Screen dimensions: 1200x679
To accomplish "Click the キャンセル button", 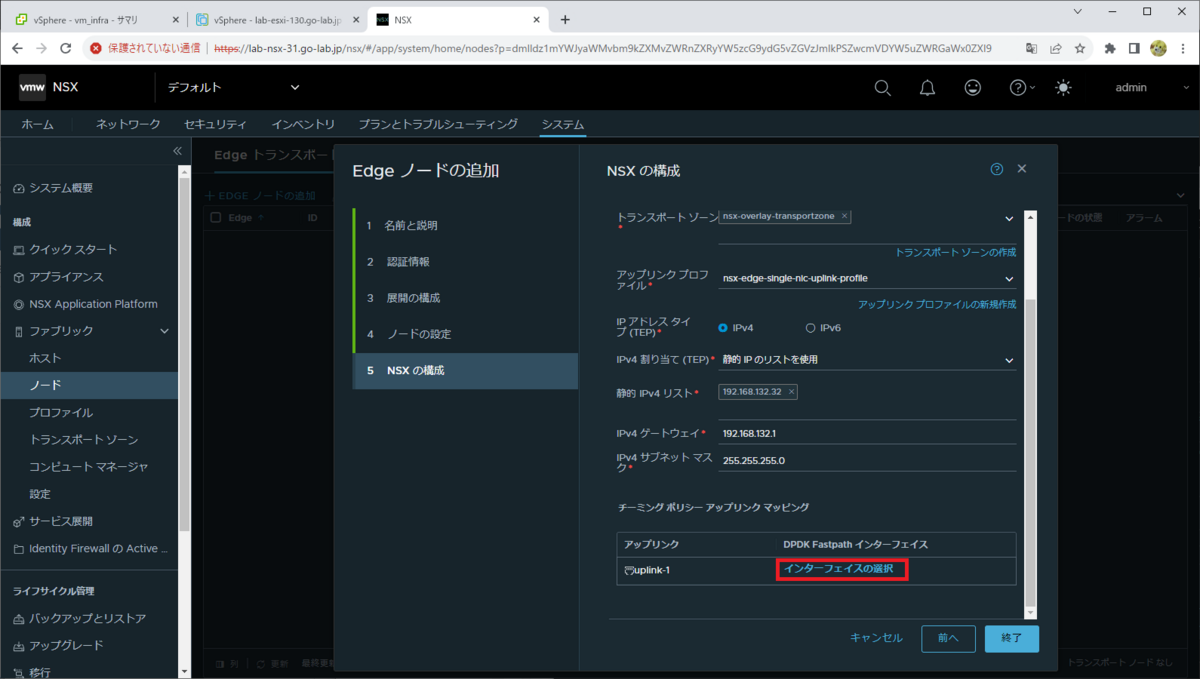I will pyautogui.click(x=876, y=638).
